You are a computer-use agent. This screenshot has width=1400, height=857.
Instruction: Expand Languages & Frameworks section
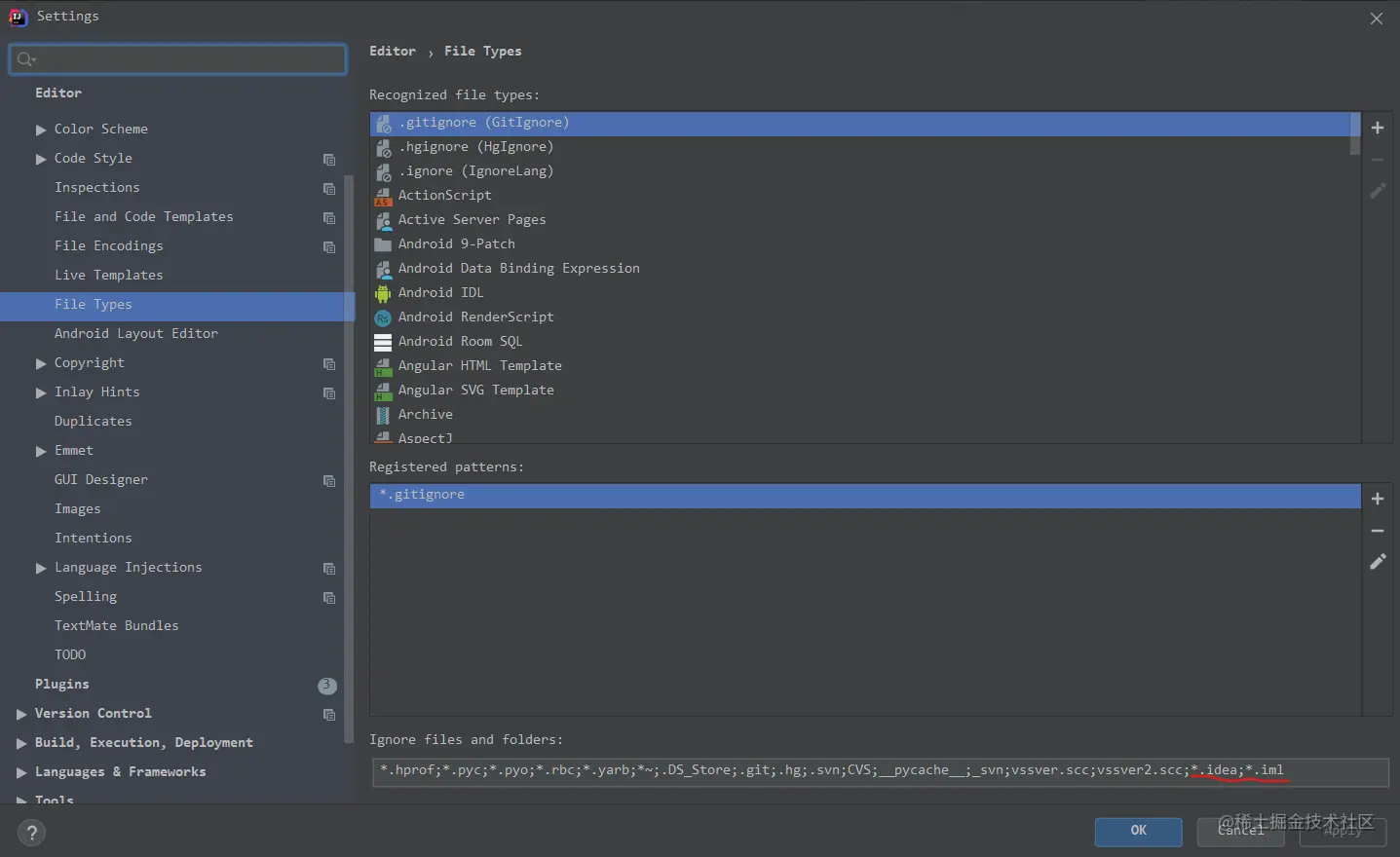point(21,772)
